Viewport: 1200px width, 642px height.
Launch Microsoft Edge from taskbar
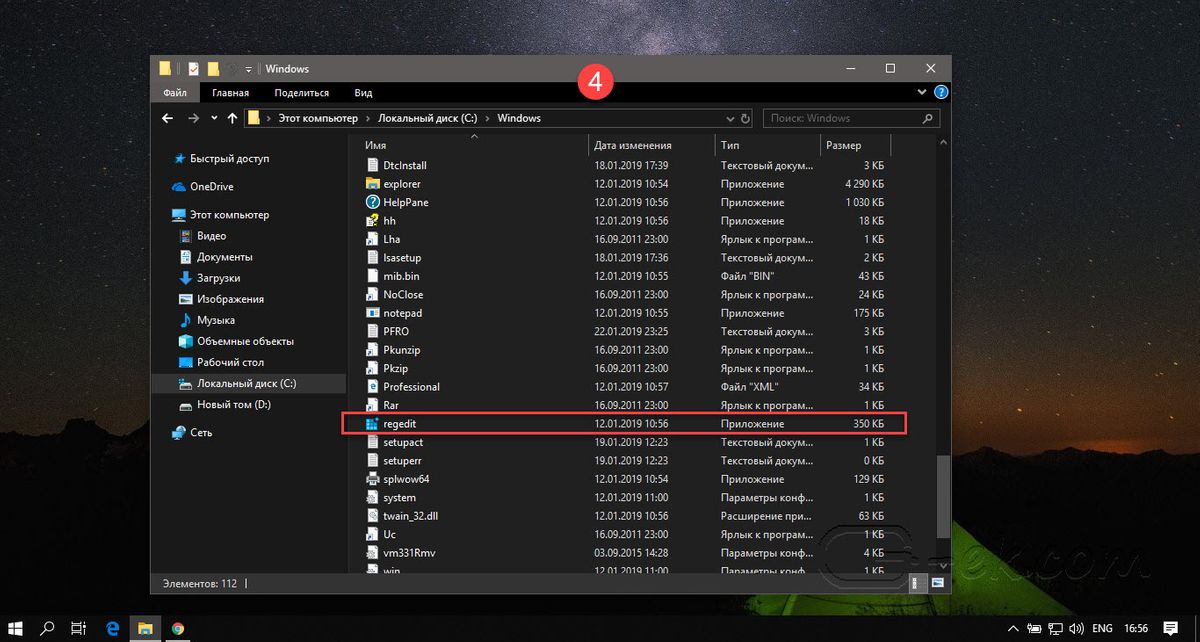(112, 628)
